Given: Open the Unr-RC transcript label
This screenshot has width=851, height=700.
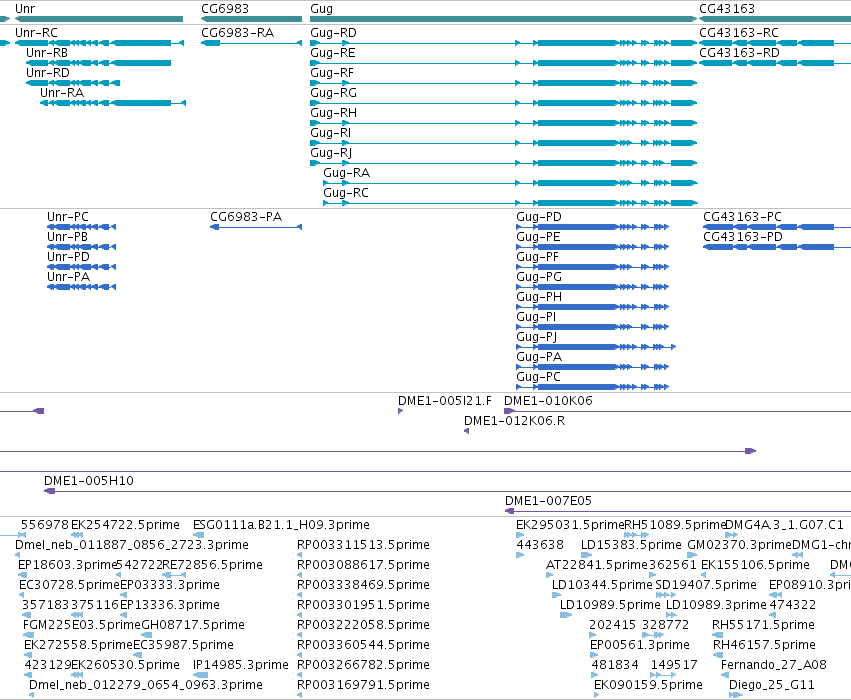Looking at the screenshot, I should coord(36,33).
